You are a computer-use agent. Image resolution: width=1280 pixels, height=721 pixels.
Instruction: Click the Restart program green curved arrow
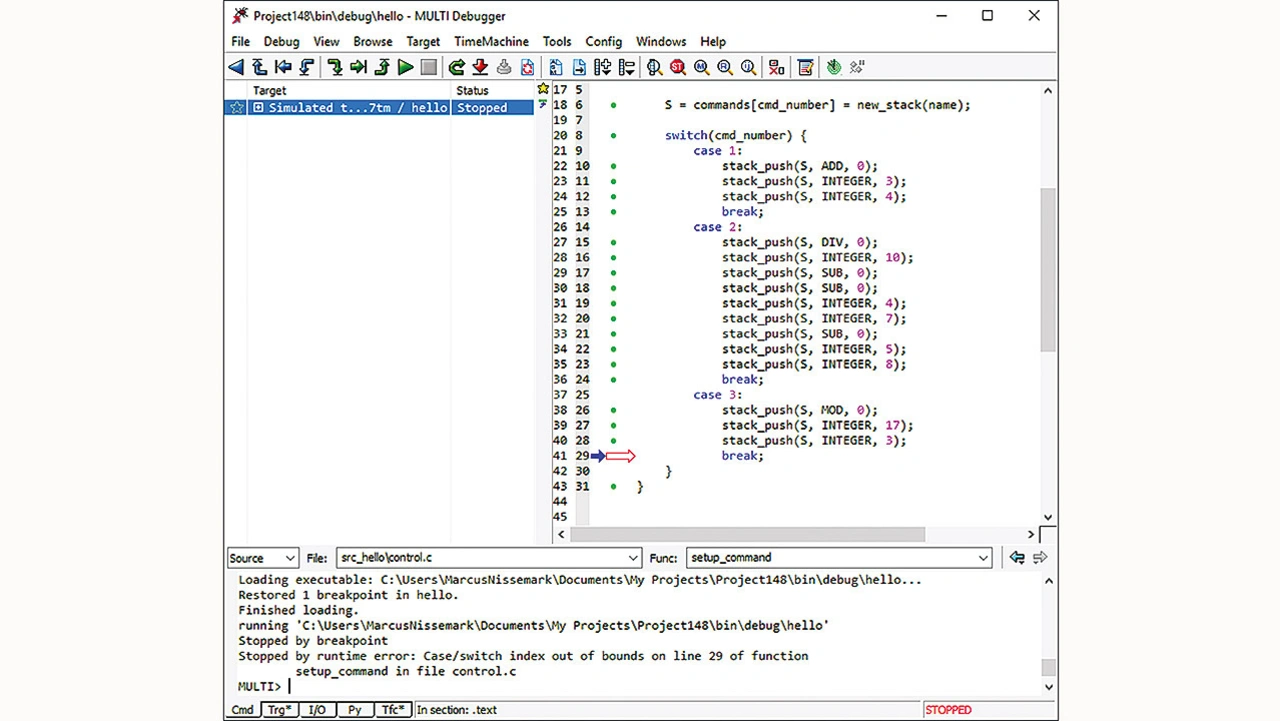coord(456,67)
